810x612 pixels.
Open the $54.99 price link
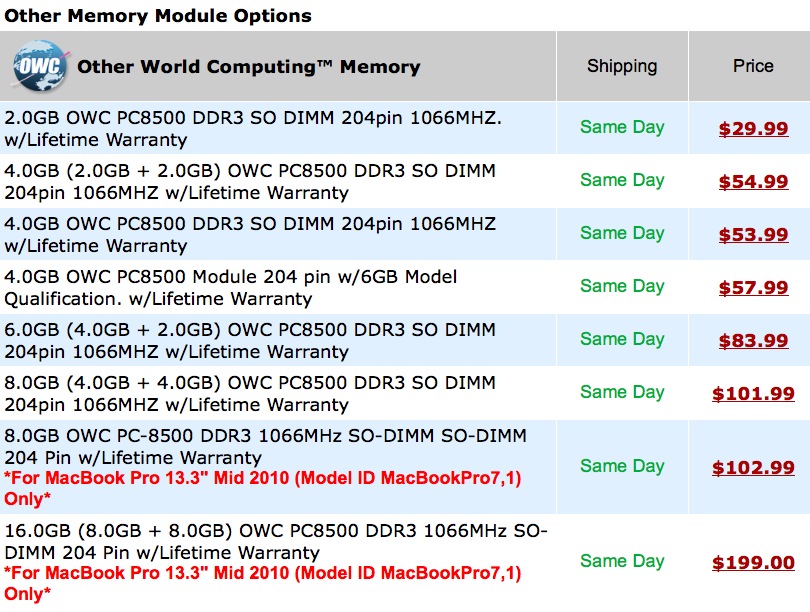(753, 181)
